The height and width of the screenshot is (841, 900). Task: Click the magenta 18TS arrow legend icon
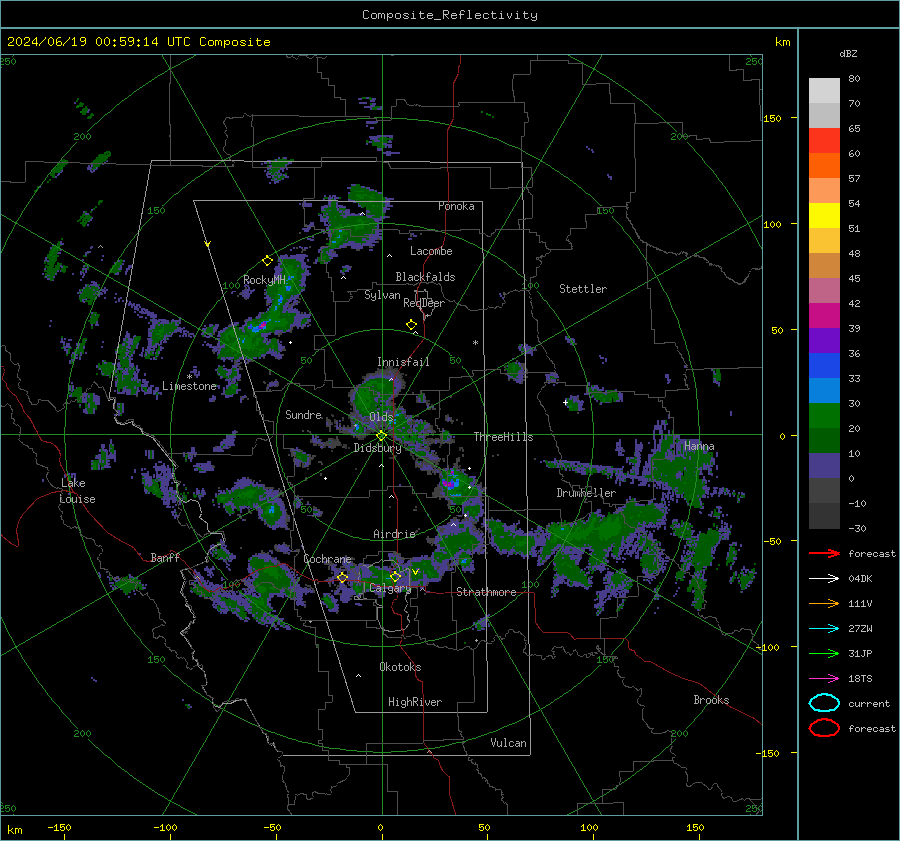(824, 679)
